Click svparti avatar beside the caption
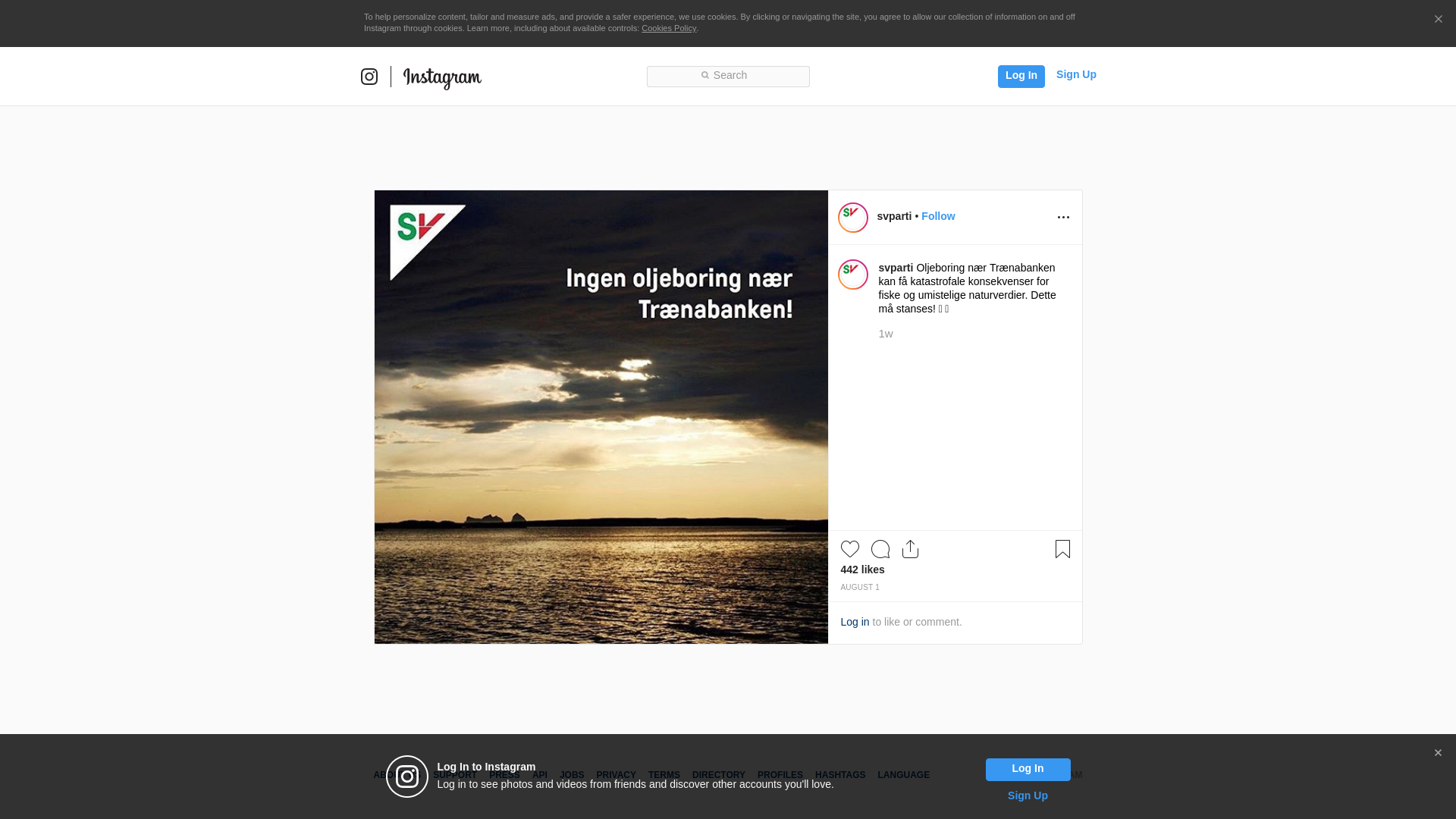 pos(853,275)
